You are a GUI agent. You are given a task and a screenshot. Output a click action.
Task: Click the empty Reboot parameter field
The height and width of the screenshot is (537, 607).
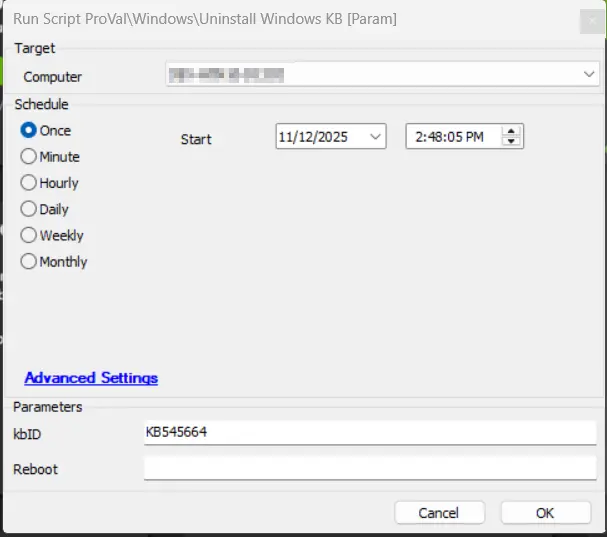(x=370, y=468)
